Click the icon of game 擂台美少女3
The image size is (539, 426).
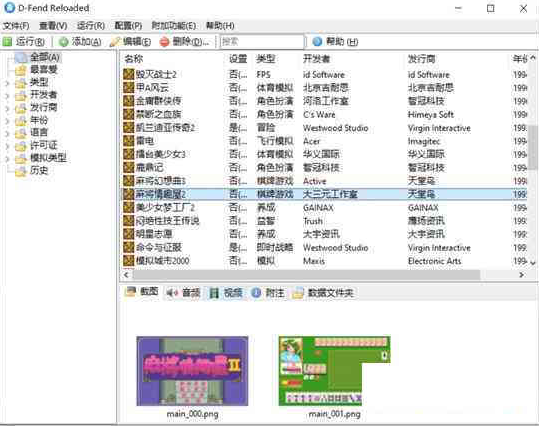pos(129,154)
